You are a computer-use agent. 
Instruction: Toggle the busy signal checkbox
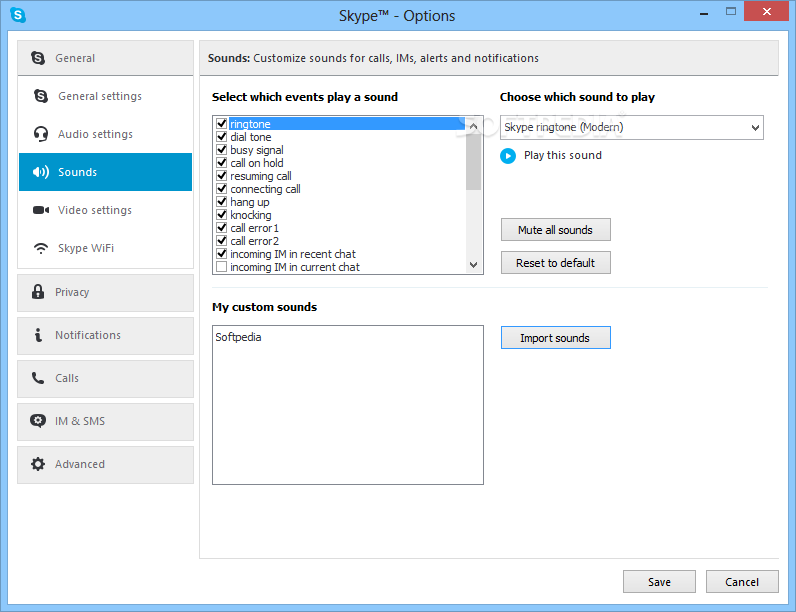[x=221, y=150]
